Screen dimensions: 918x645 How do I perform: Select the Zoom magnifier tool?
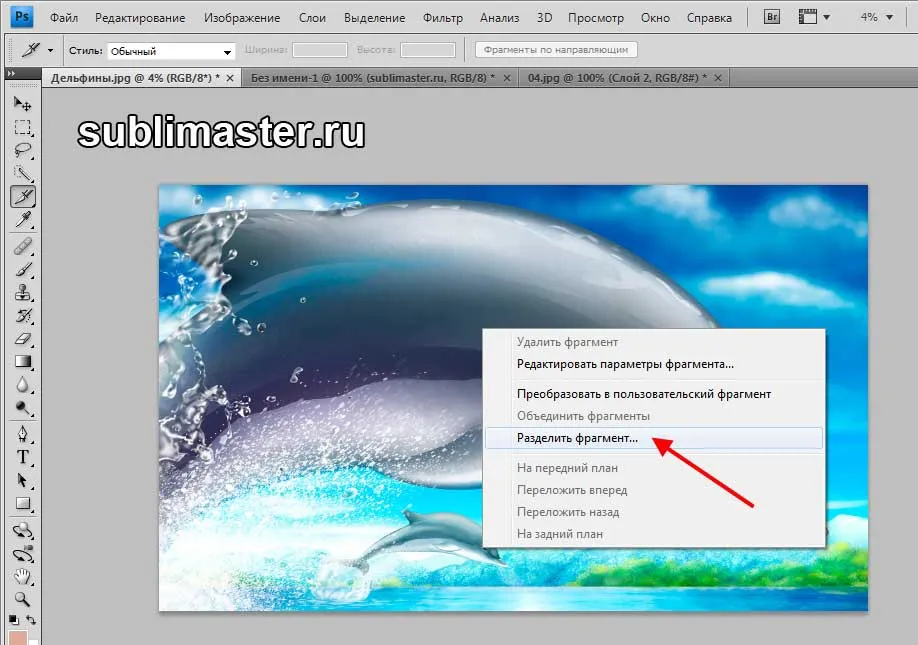(x=22, y=600)
